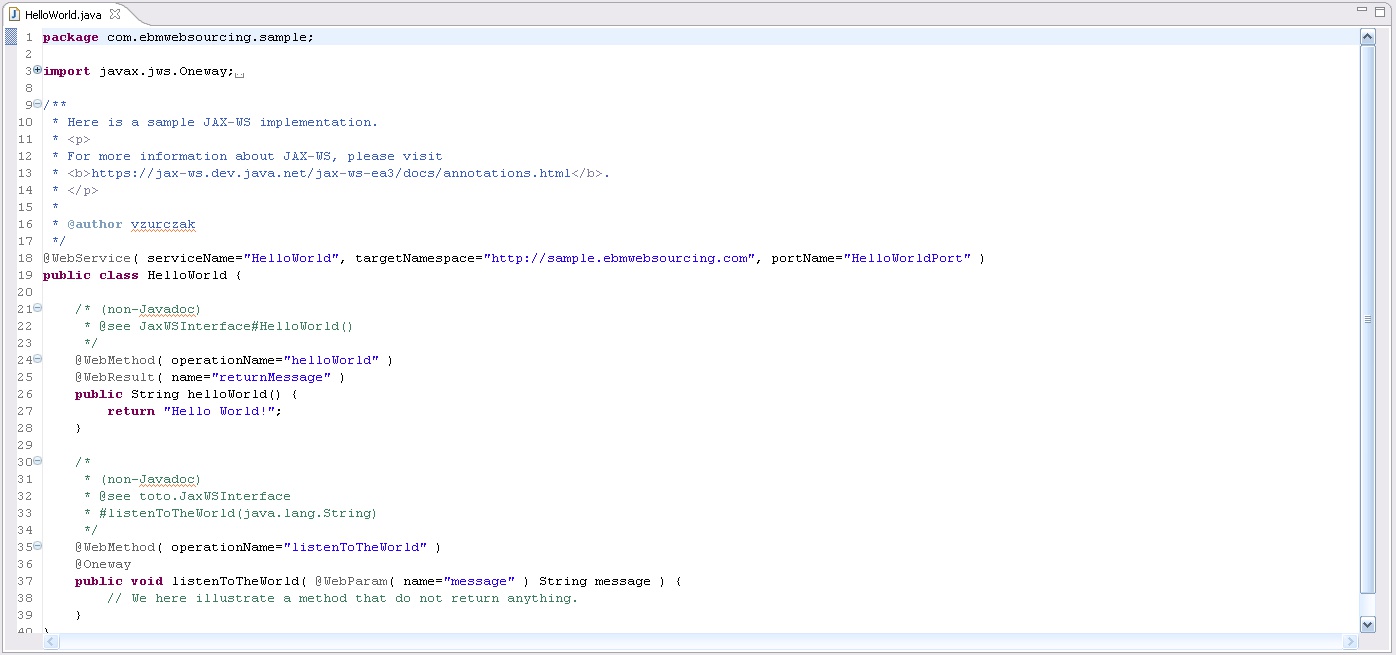
Task: Click the horizontal scrollbar left arrow
Action: [x=51, y=641]
